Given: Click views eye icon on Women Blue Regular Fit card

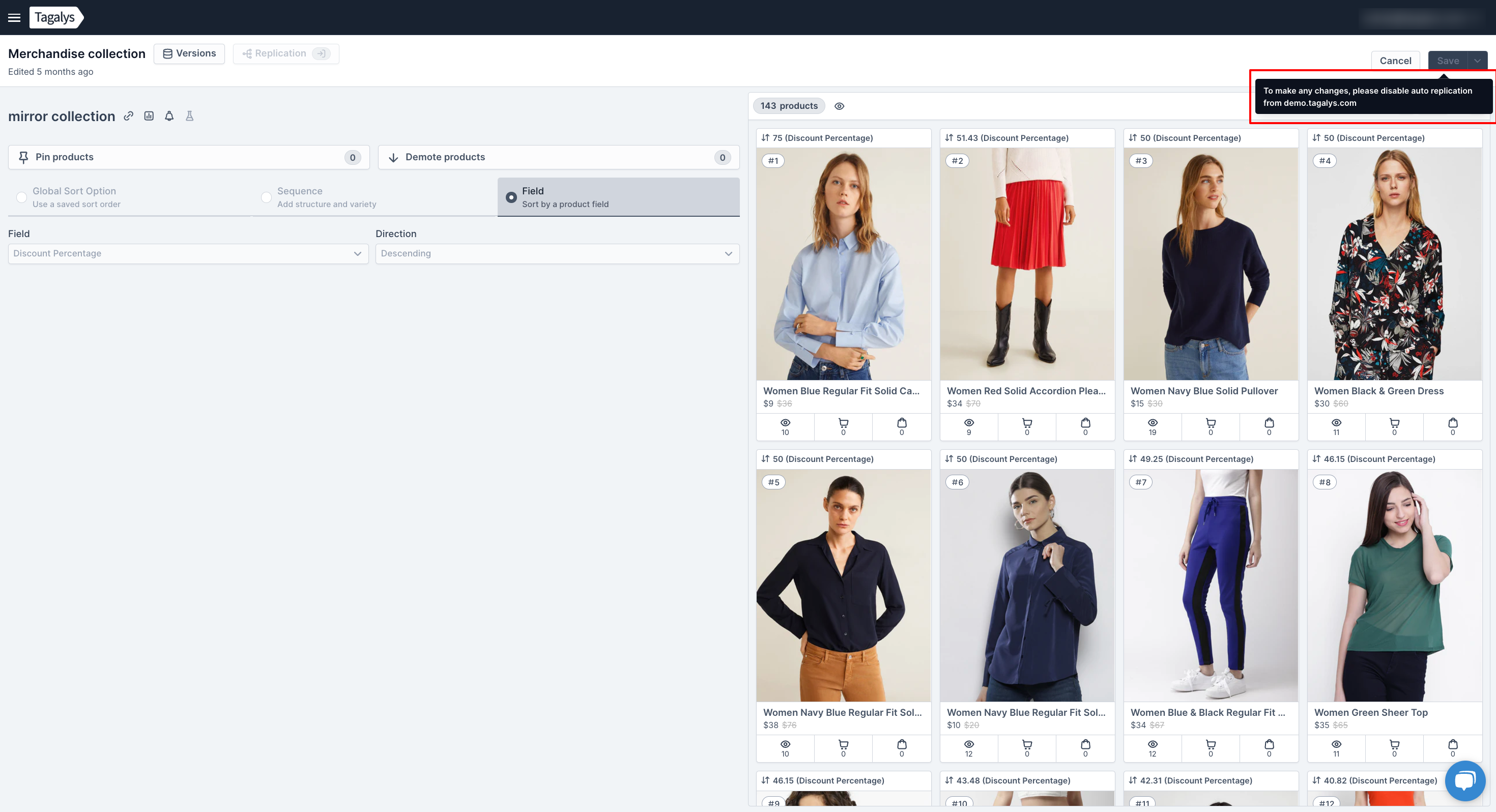Looking at the screenshot, I should point(785,423).
